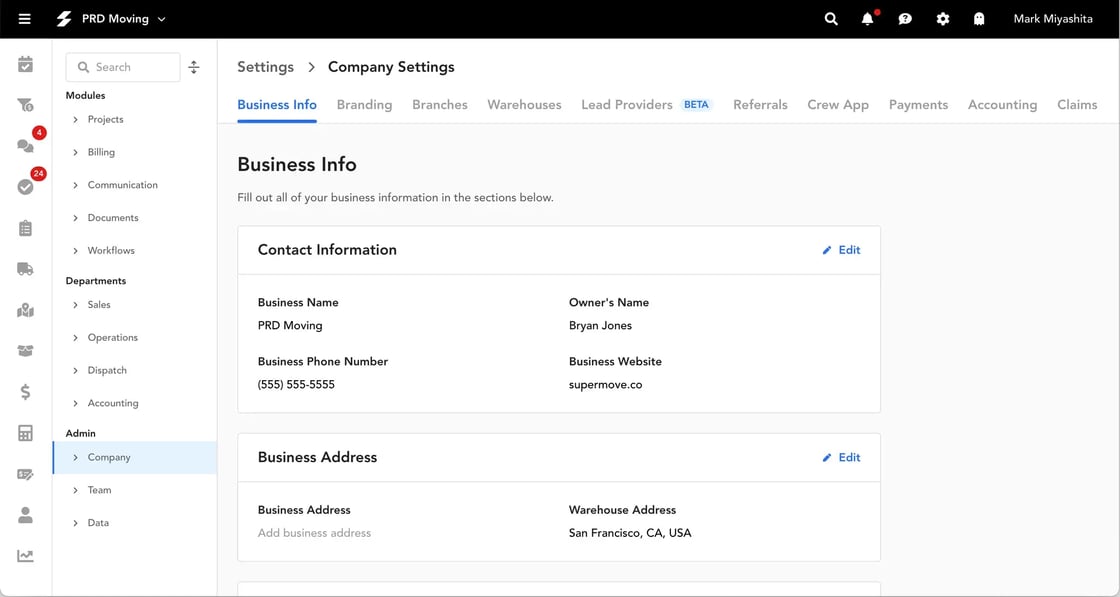Open the help chat bubble icon
Image resolution: width=1120 pixels, height=597 pixels.
(905, 18)
